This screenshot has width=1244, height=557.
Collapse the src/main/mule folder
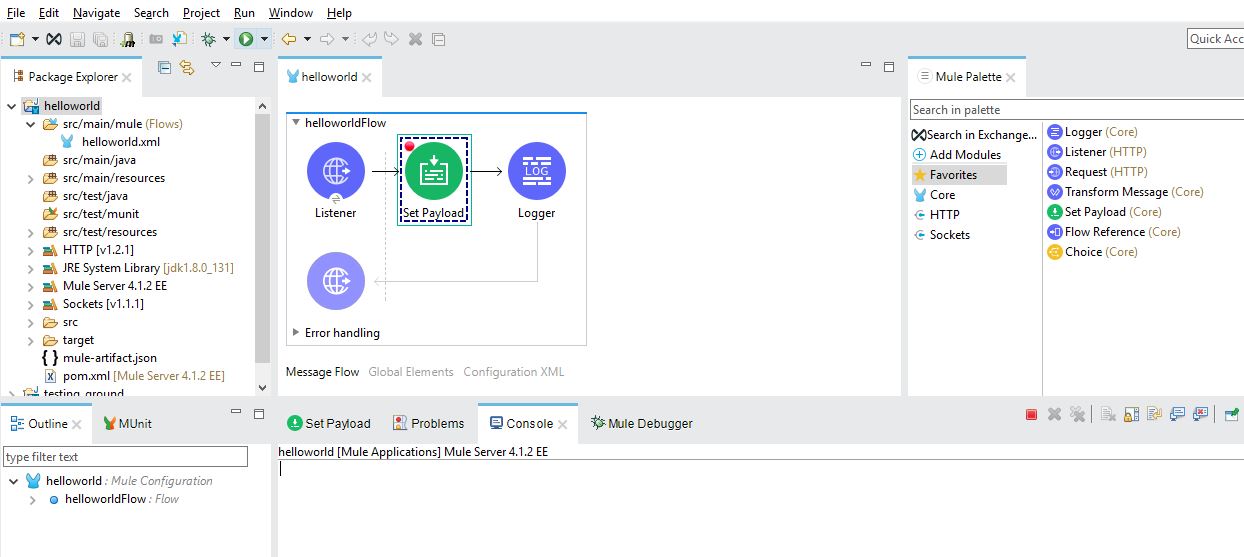(x=30, y=124)
